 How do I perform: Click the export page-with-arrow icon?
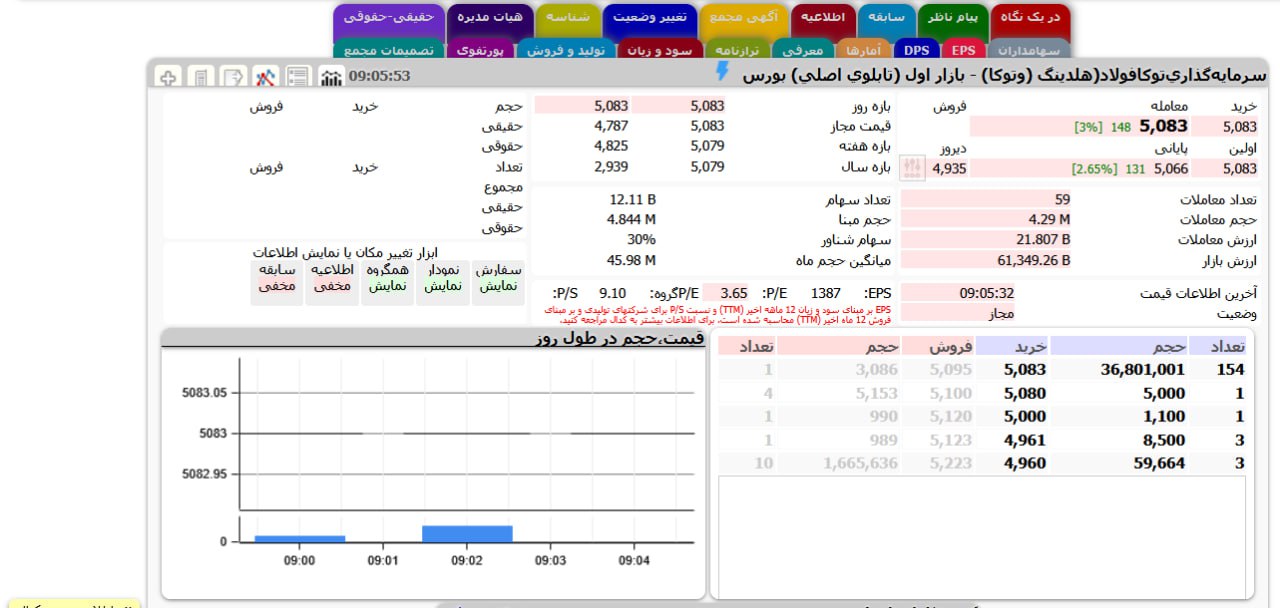[x=233, y=76]
